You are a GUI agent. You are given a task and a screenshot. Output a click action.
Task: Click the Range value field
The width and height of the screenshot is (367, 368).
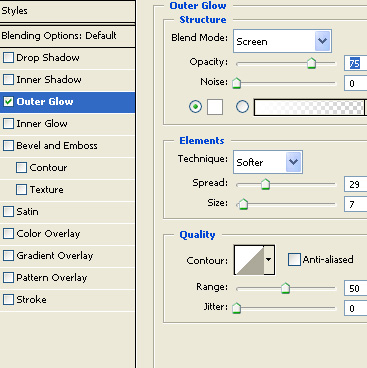coord(356,288)
